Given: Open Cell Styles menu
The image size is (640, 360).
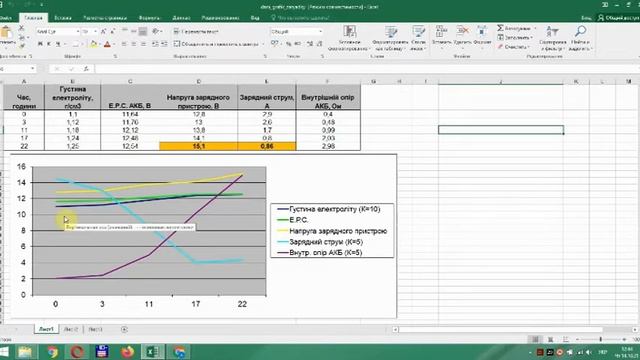Looking at the screenshot, I should coord(418,38).
